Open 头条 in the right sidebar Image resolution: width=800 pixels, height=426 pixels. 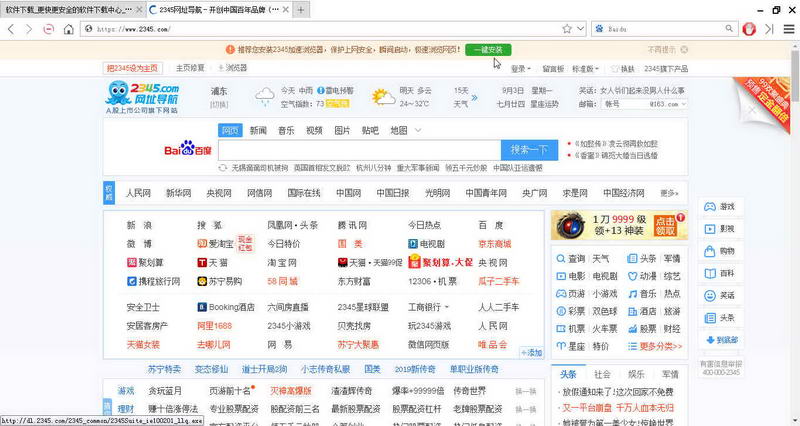[719, 318]
